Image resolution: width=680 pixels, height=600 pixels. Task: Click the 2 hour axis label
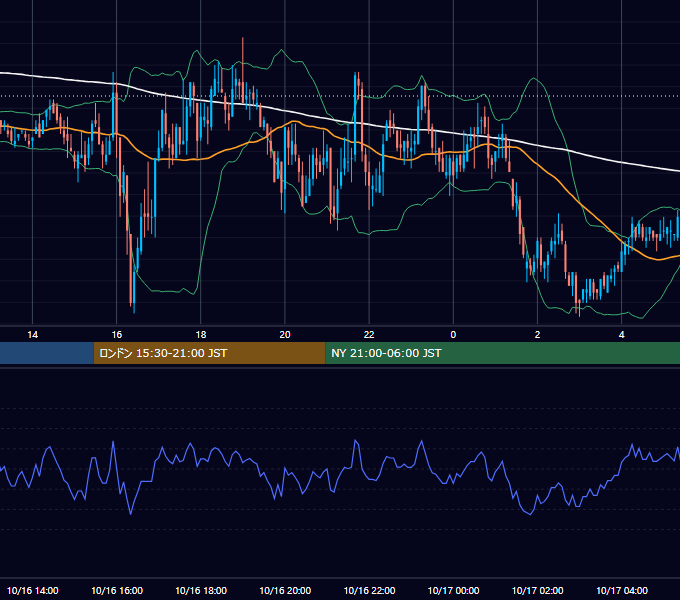click(x=537, y=335)
